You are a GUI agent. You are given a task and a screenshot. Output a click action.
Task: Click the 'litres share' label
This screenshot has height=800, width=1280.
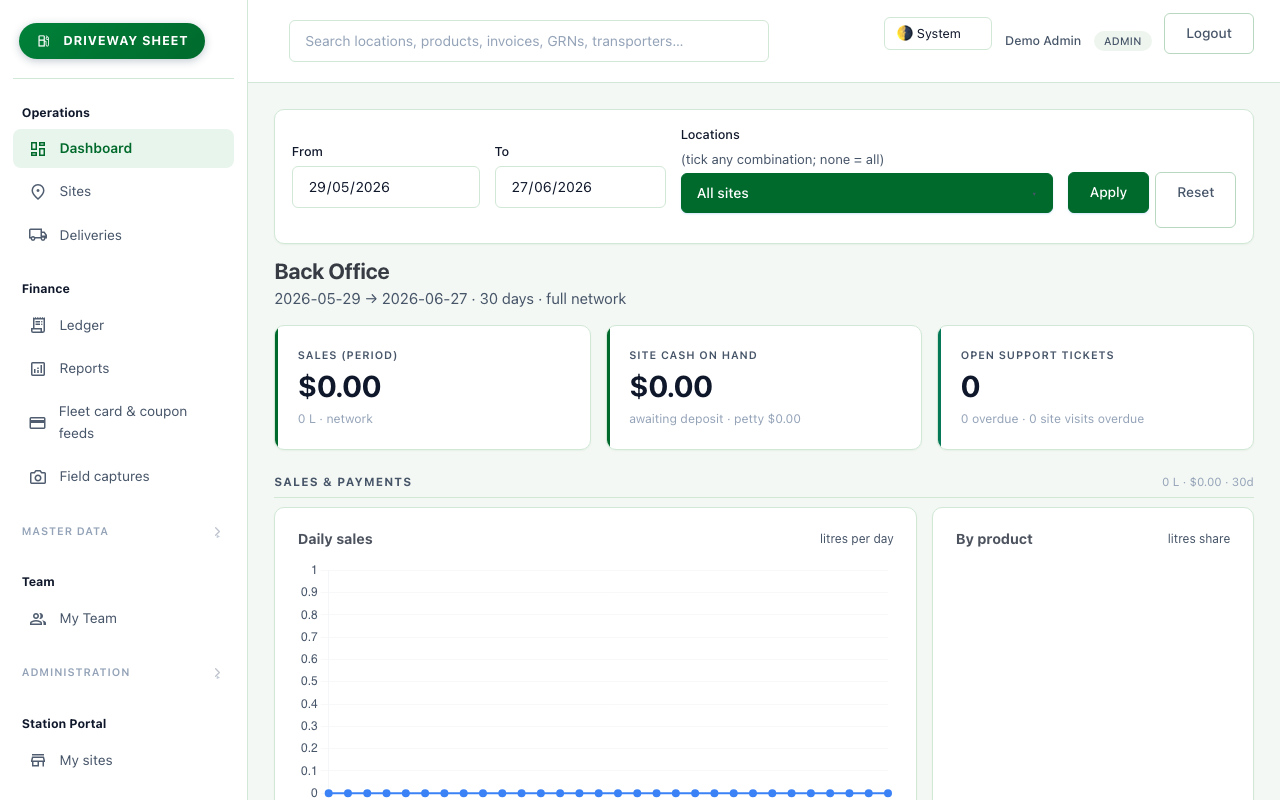pyautogui.click(x=1199, y=539)
